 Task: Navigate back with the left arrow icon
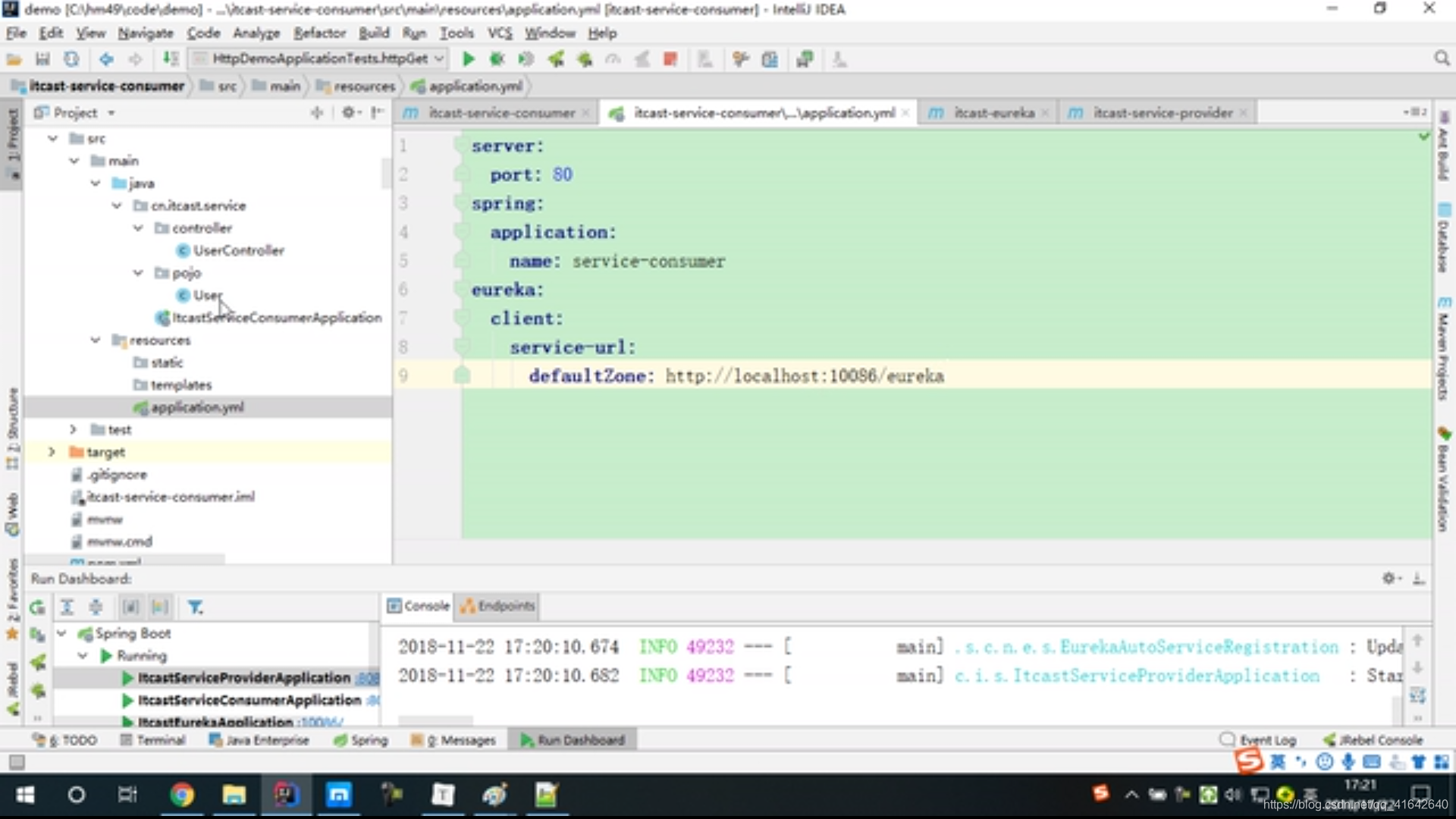[x=106, y=59]
